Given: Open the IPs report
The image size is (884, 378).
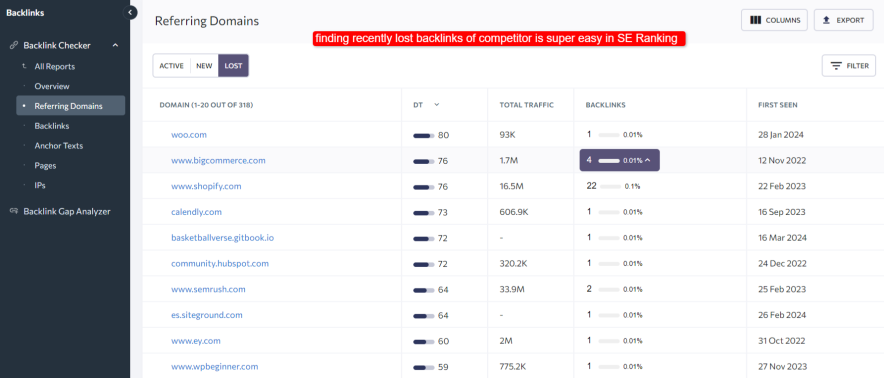Looking at the screenshot, I should click(x=40, y=185).
